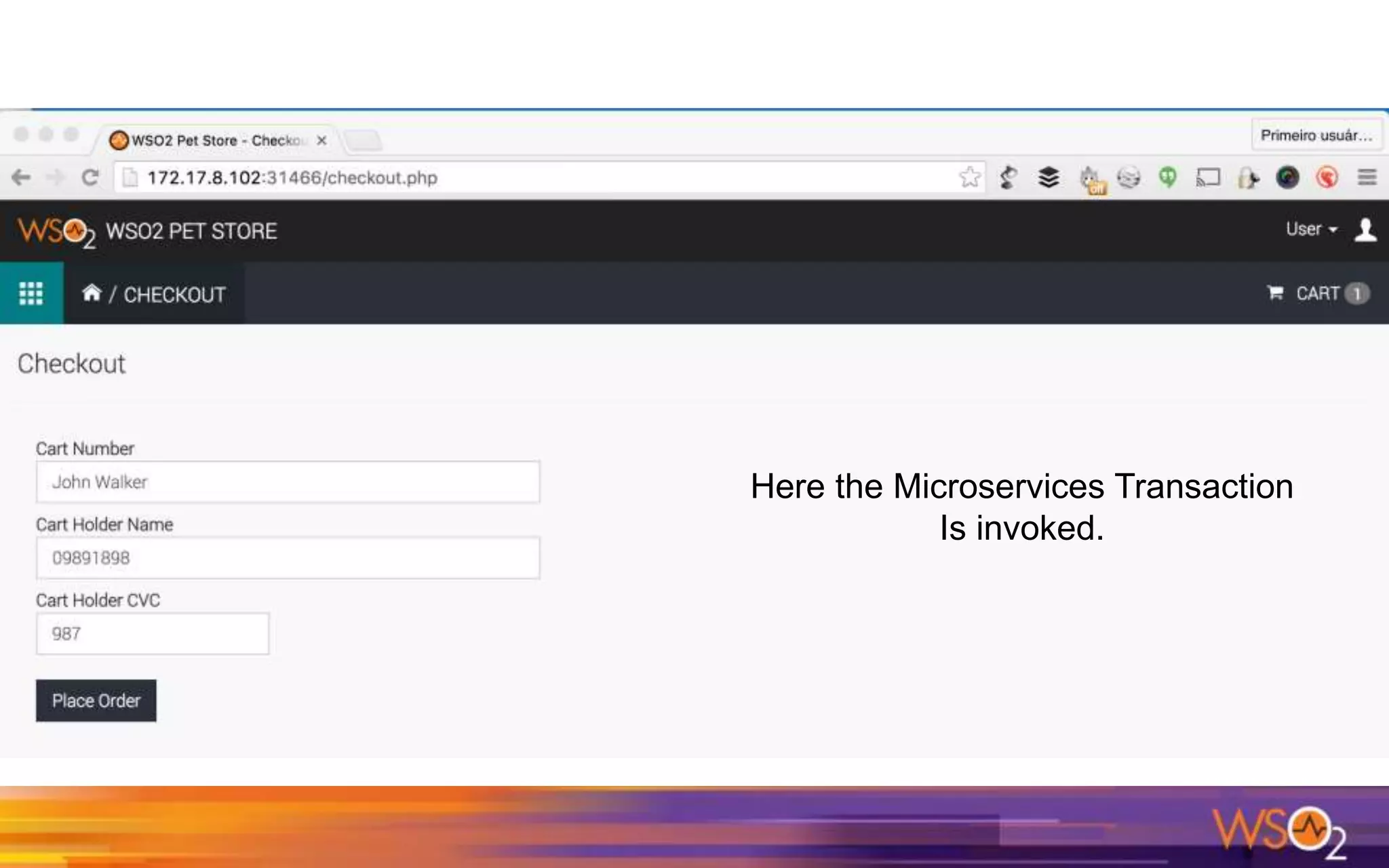1389x868 pixels.
Task: Click the cart item count badge
Action: click(1356, 293)
